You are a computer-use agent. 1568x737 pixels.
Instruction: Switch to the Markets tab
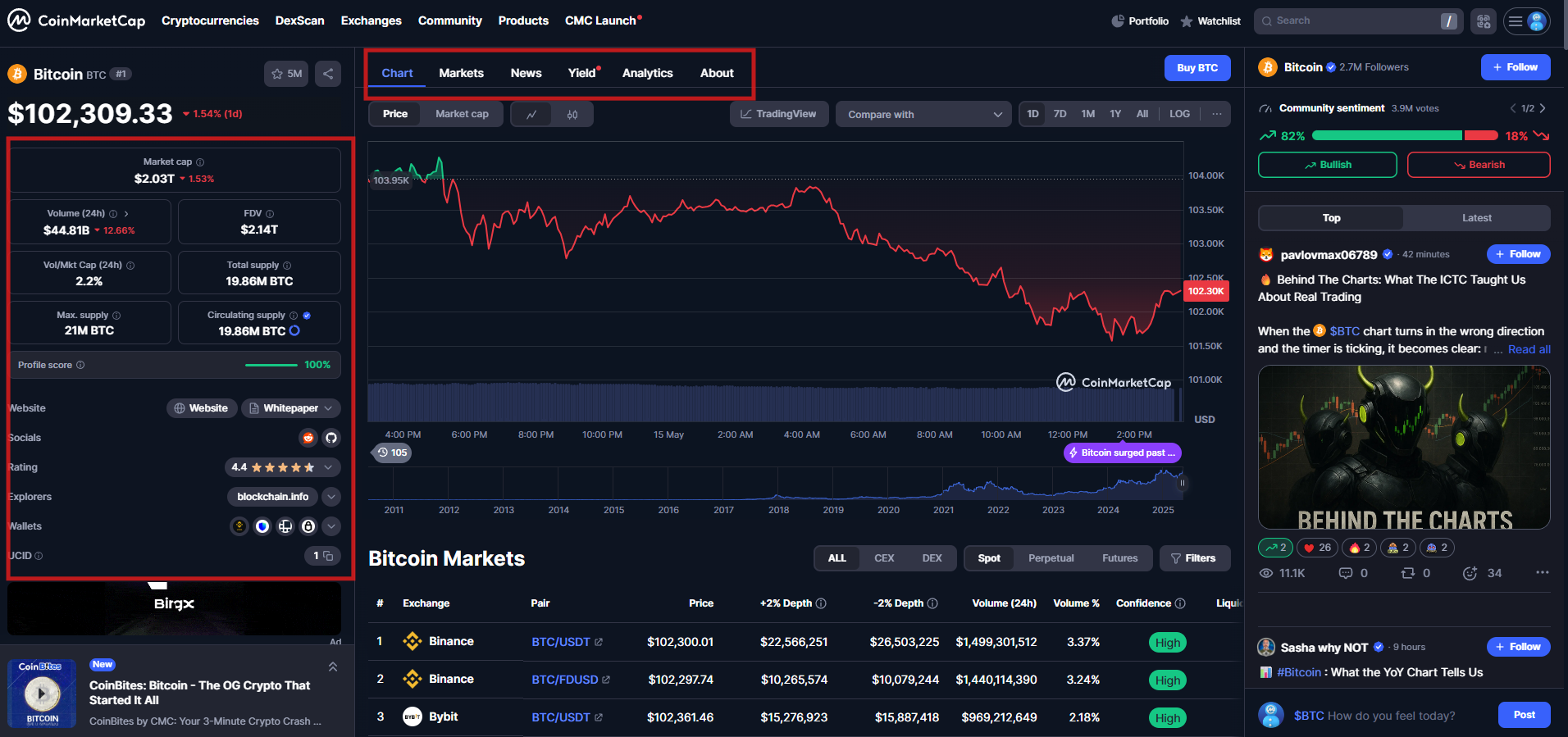[x=461, y=73]
